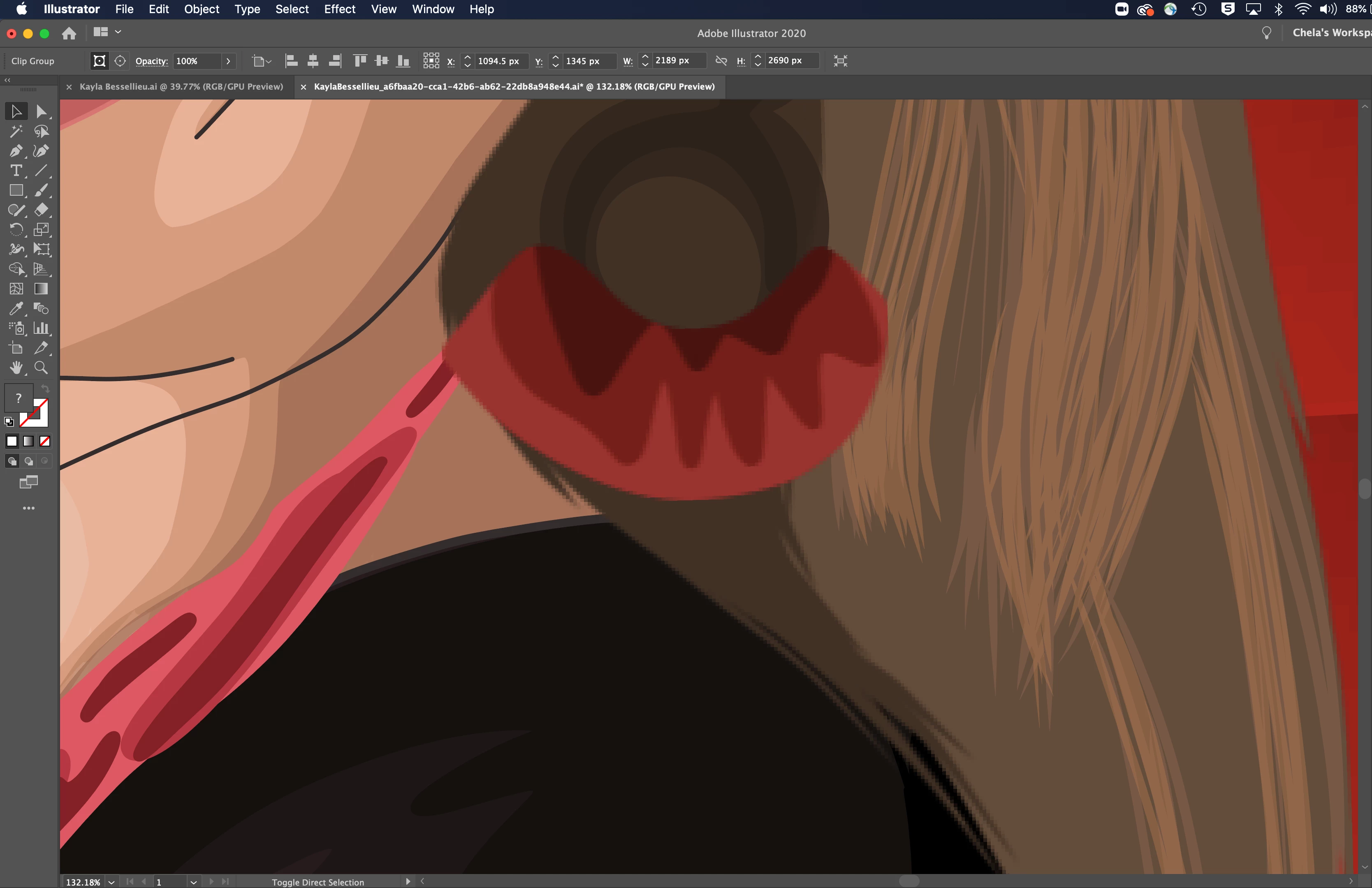Activate the Zoom tool

tap(41, 368)
